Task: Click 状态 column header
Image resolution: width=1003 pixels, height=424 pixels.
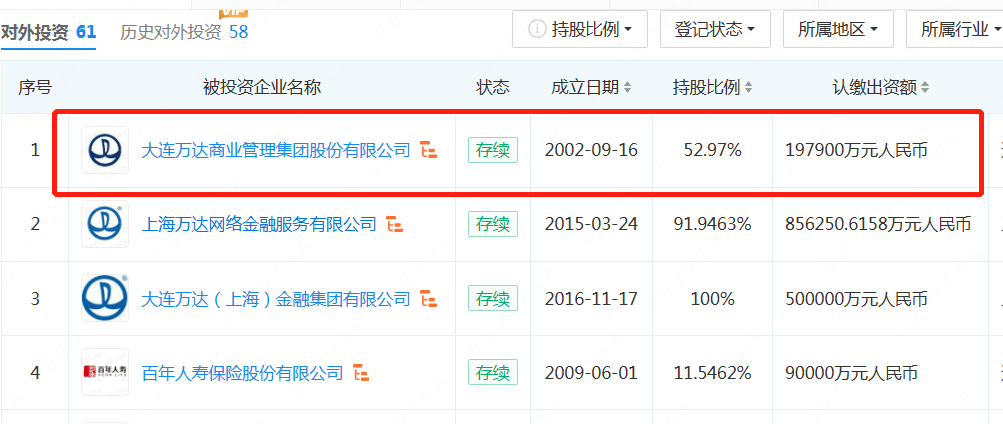Action: [x=493, y=88]
